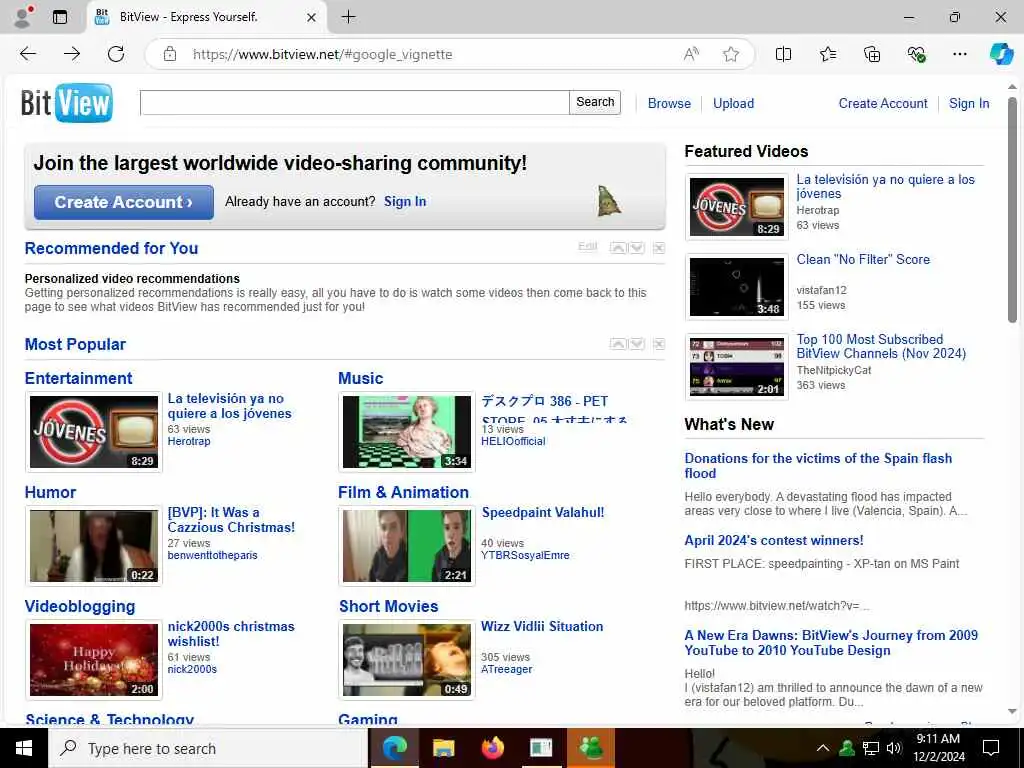This screenshot has height=768, width=1024.
Task: Add this page to favorites with the star
Action: pyautogui.click(x=731, y=54)
